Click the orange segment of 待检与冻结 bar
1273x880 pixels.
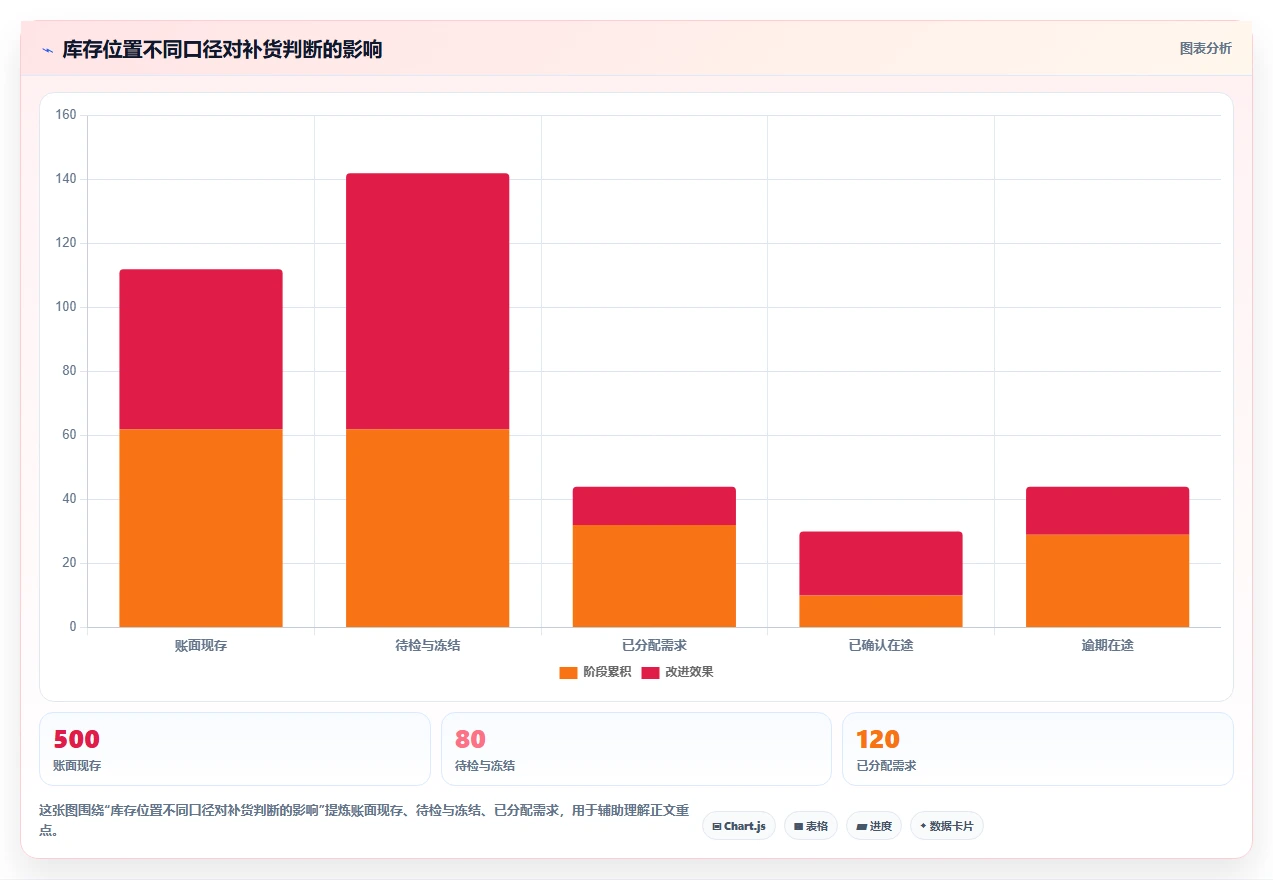pyautogui.click(x=428, y=528)
